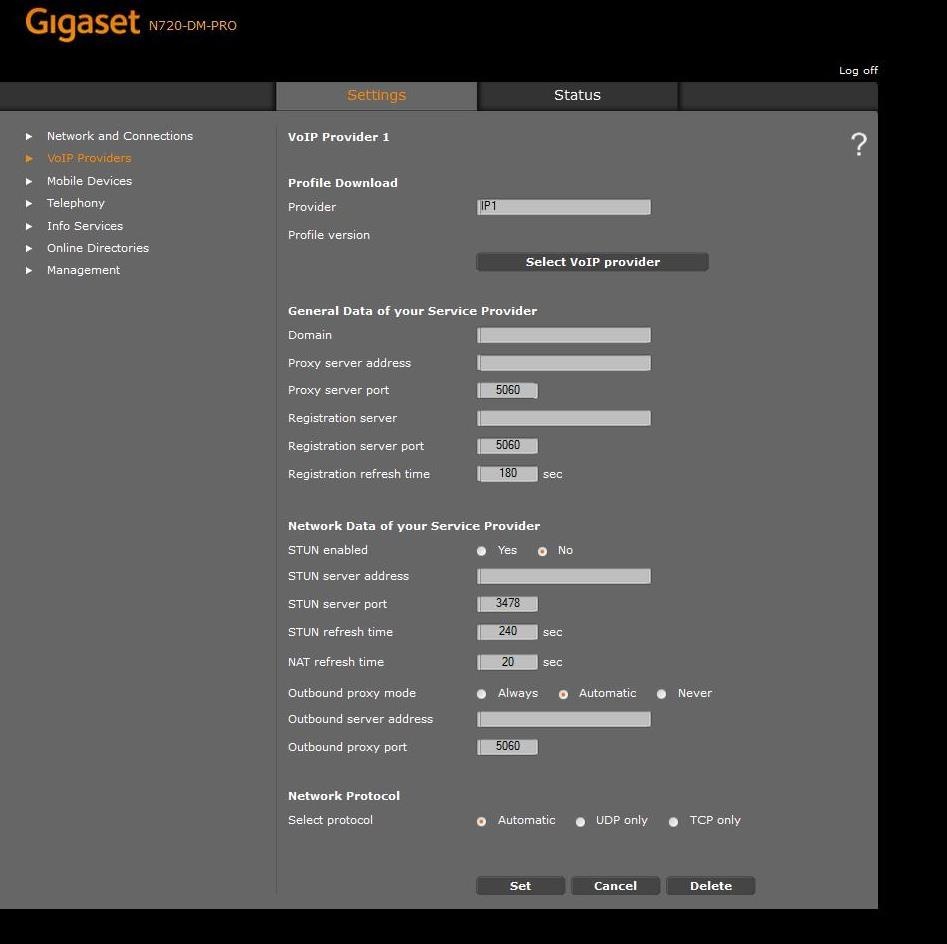Viewport: 947px width, 944px height.
Task: Switch to the Settings tab
Action: tap(376, 95)
